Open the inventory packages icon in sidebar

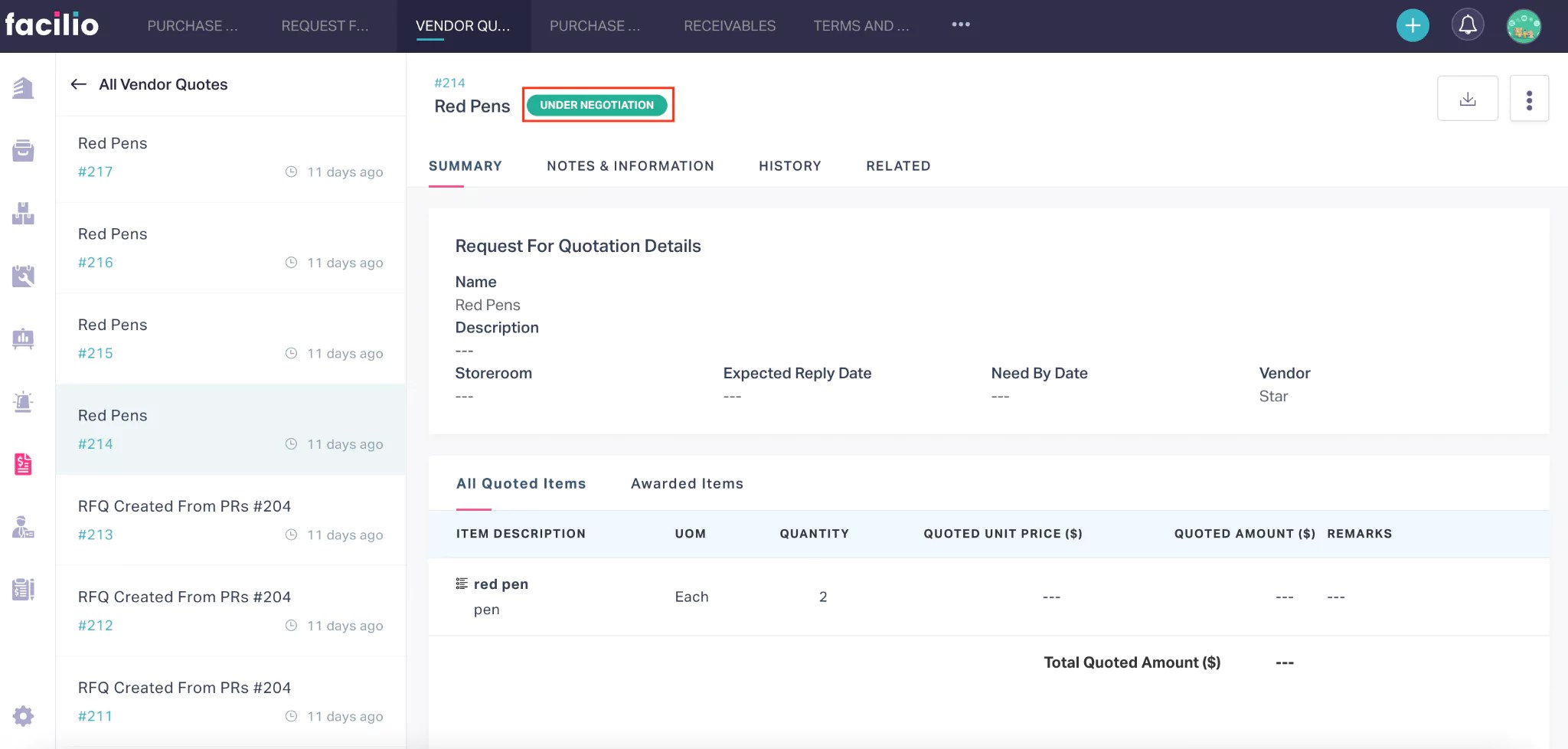pos(24,214)
